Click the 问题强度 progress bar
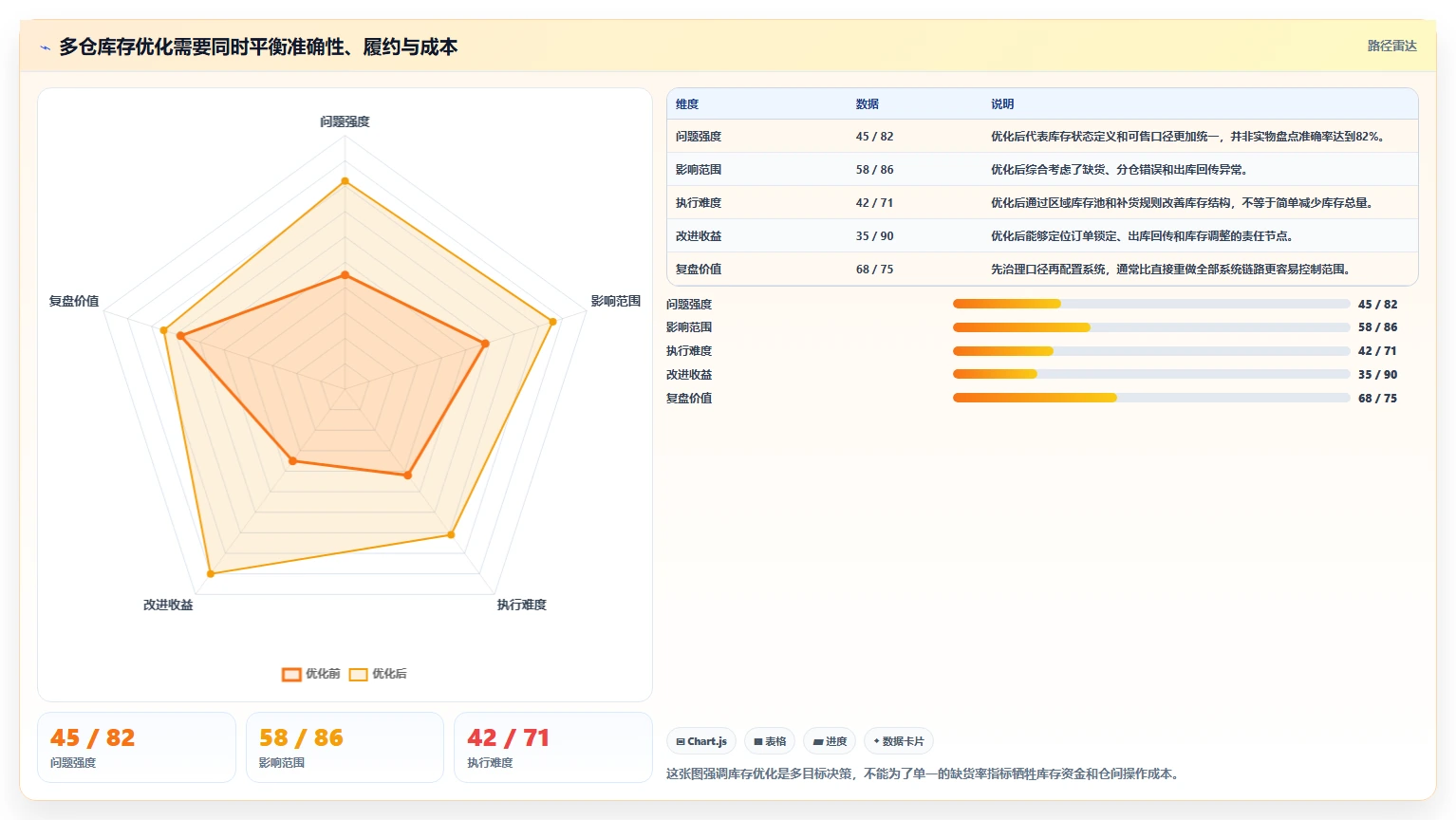This screenshot has width=1456, height=820. pos(1151,304)
